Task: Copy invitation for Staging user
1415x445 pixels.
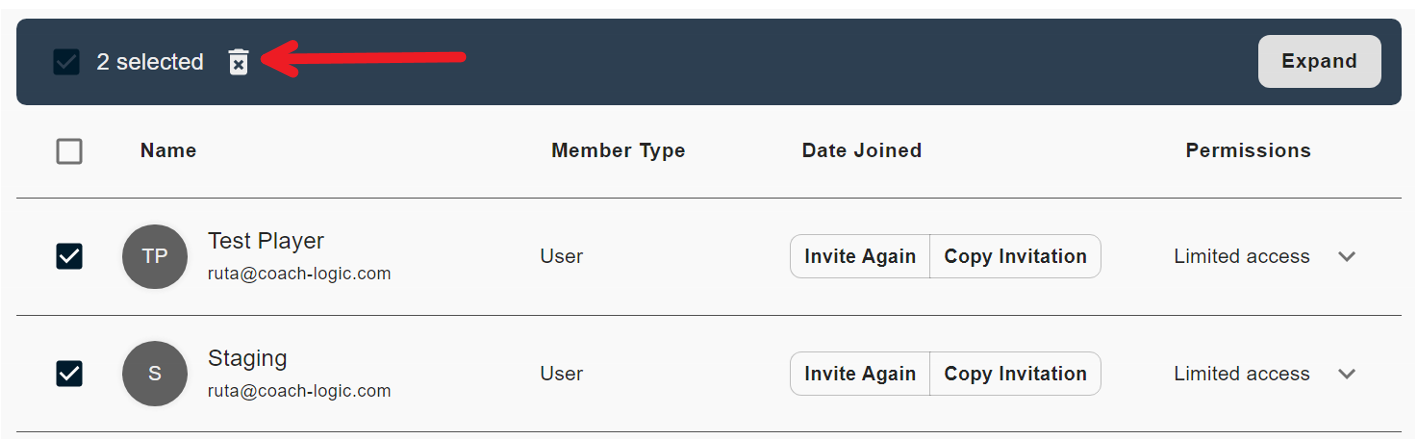Action: click(x=1015, y=374)
